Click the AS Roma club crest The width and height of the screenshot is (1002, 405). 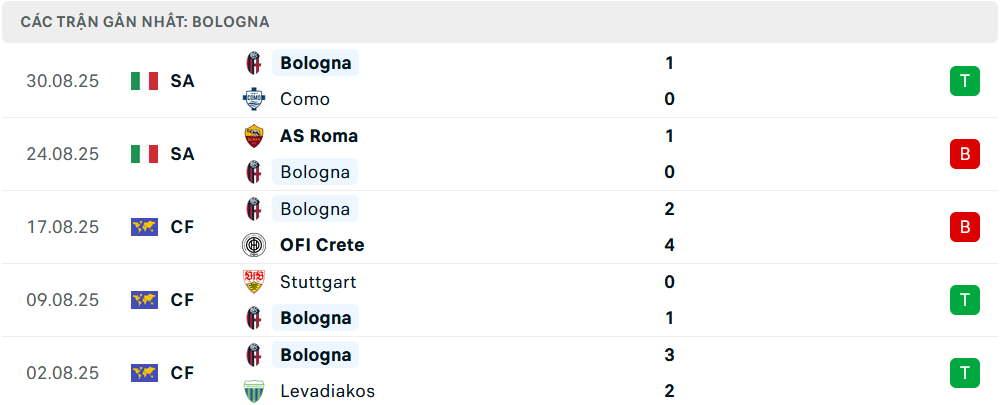pyautogui.click(x=254, y=136)
